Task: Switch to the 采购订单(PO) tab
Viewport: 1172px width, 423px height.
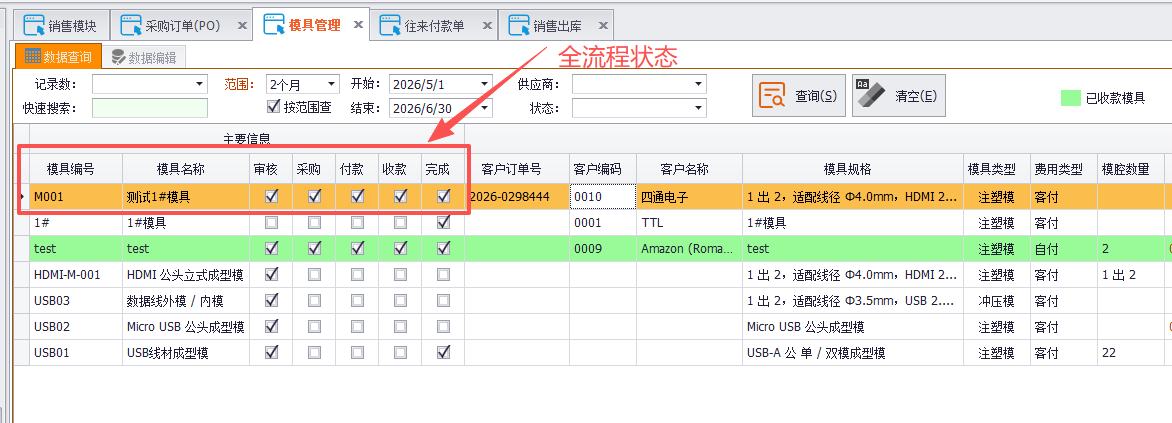Action: coord(181,25)
